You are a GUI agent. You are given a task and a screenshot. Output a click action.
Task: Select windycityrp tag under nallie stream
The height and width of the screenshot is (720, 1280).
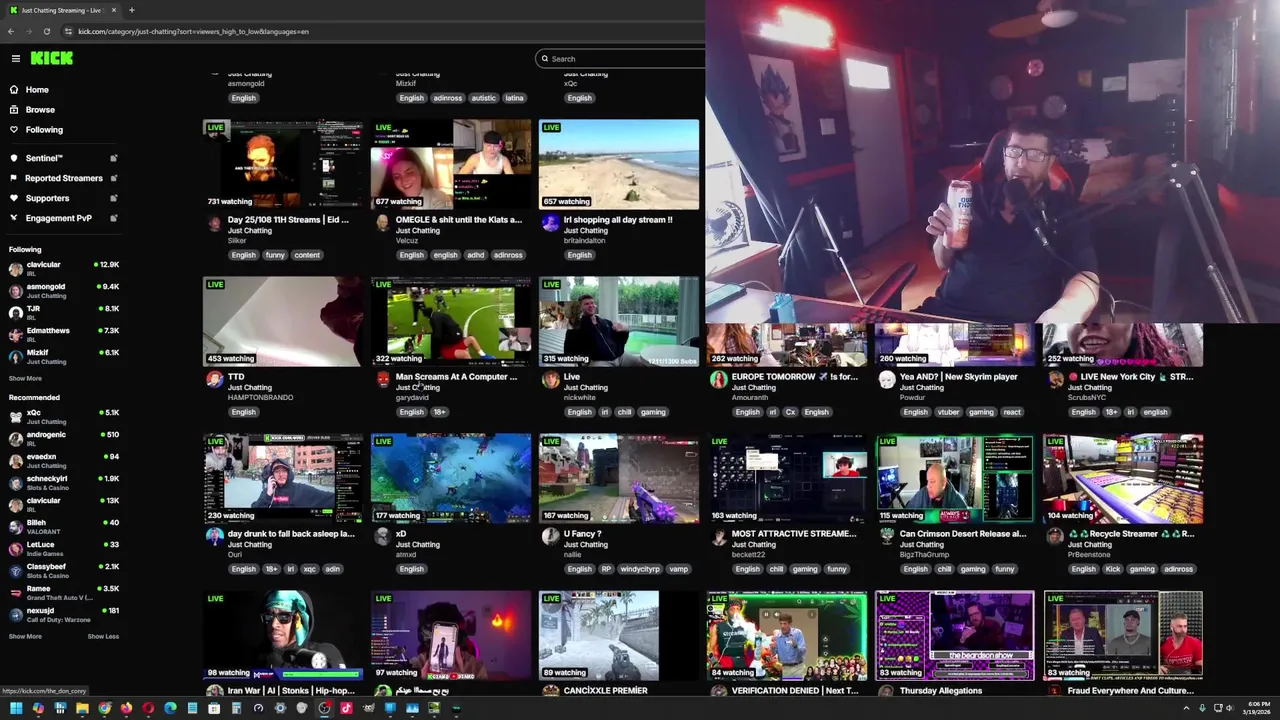tap(640, 569)
